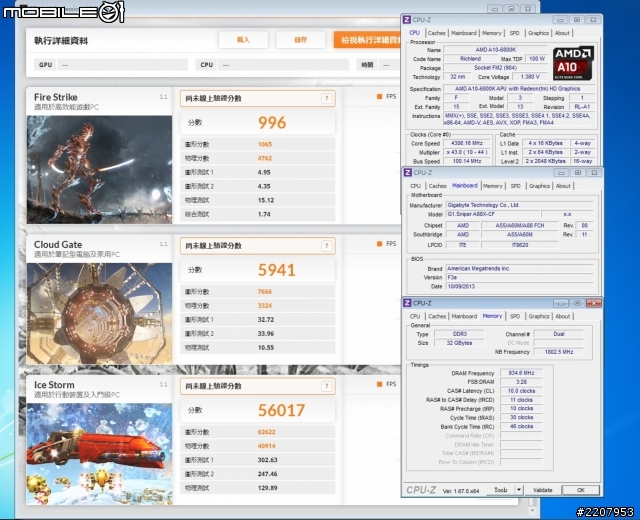Click motherboard model G1.Sniper A88X-CF

(492, 214)
